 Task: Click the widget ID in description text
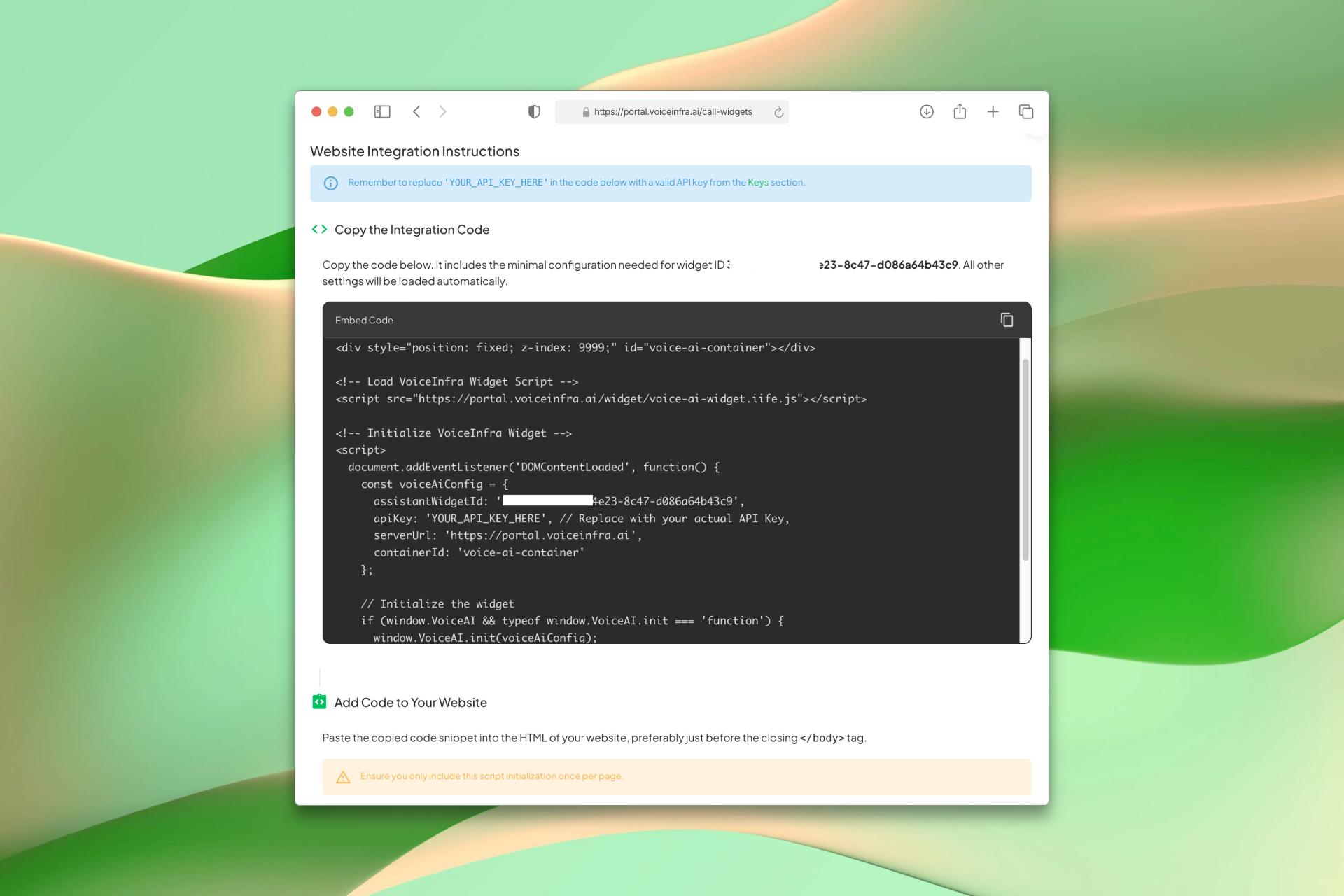(843, 265)
